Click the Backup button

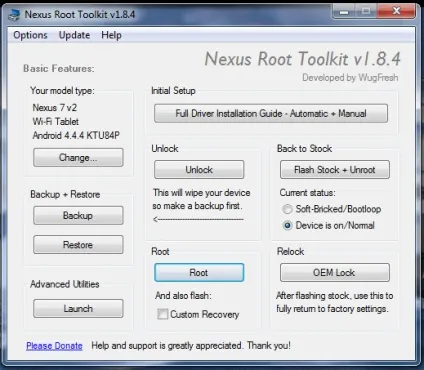pyautogui.click(x=78, y=216)
